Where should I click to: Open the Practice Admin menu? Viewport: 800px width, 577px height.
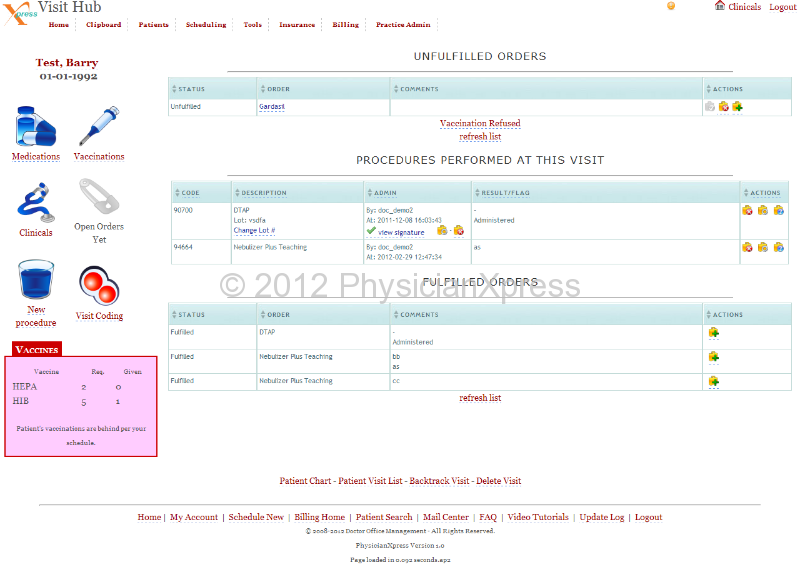pyautogui.click(x=403, y=25)
